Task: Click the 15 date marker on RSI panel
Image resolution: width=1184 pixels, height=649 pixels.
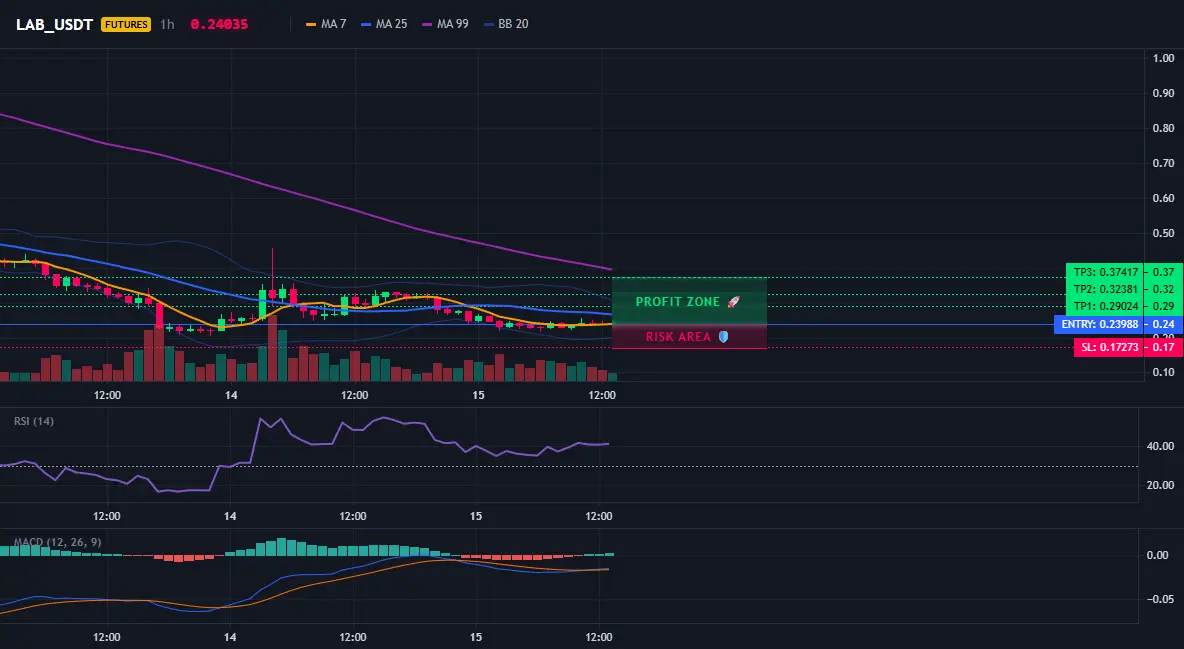Action: click(x=476, y=516)
